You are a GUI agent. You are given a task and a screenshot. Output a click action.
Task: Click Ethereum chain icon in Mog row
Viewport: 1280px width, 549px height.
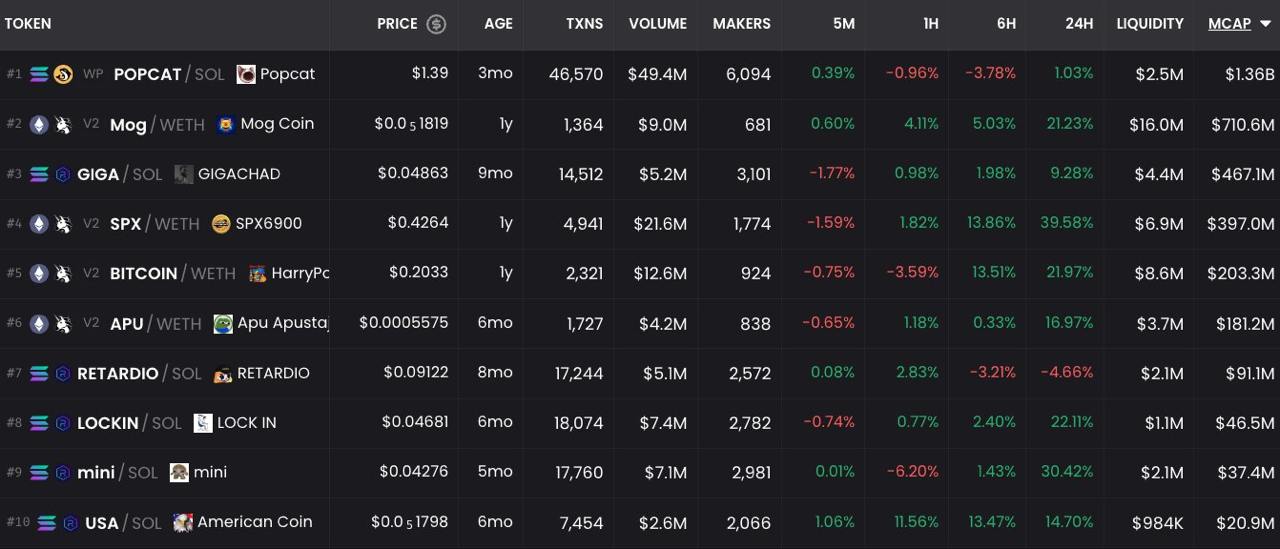(x=39, y=125)
